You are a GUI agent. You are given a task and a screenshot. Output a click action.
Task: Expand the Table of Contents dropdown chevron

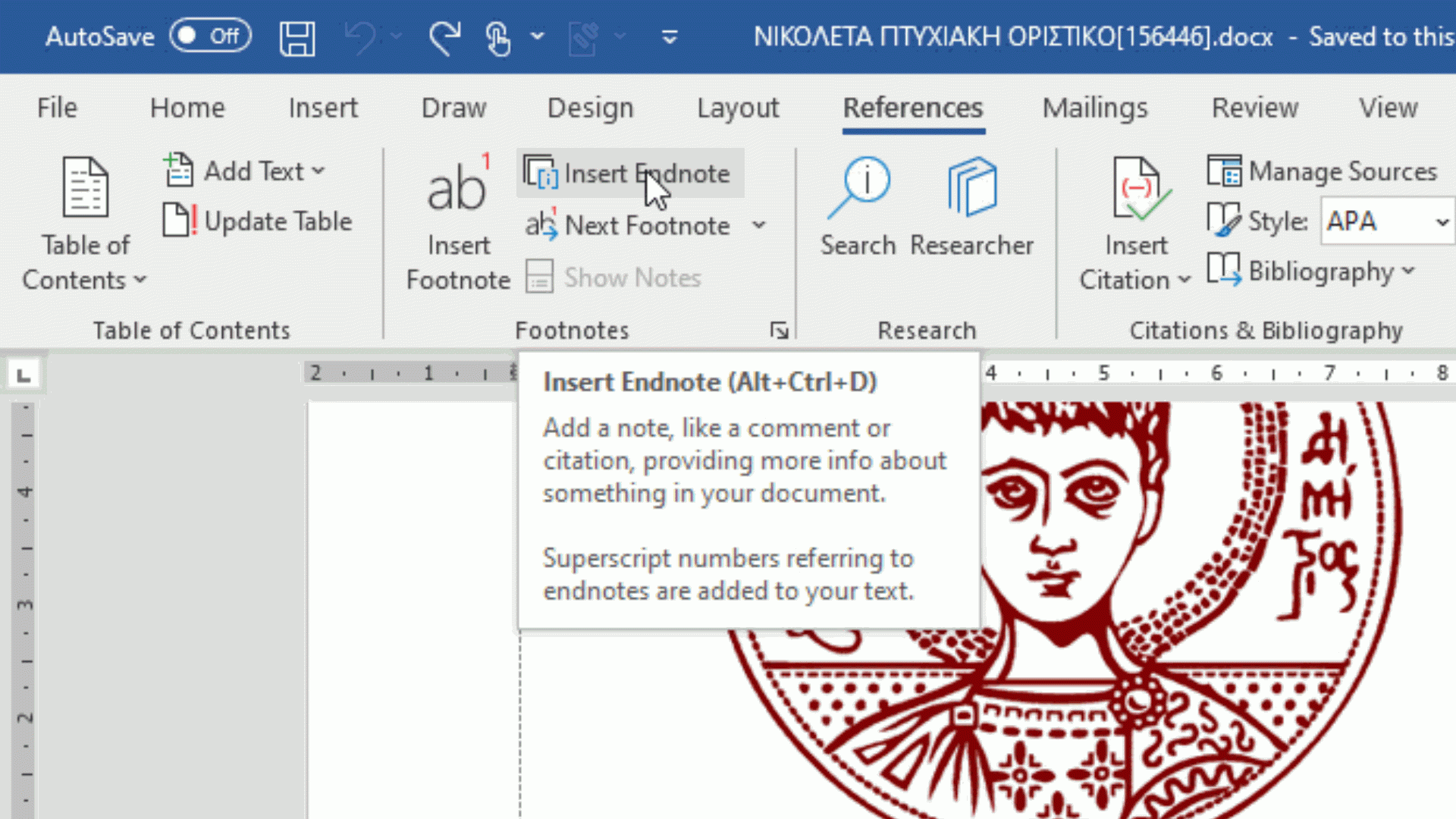tap(140, 280)
